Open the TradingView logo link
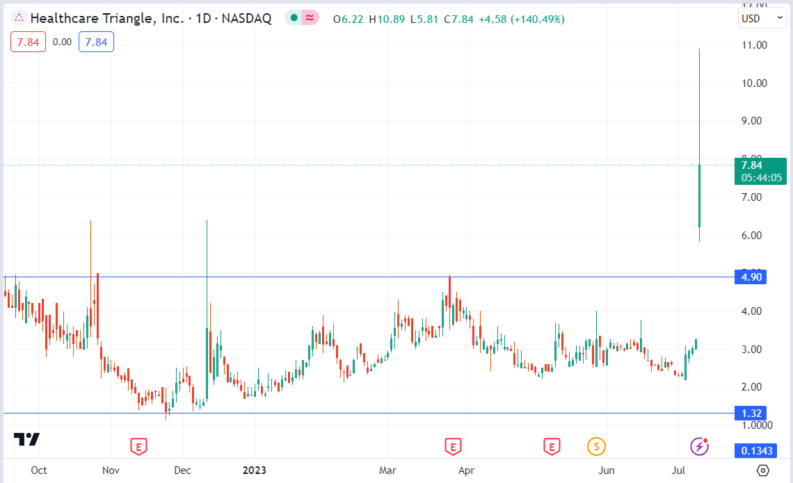The height and width of the screenshot is (483, 793). (26, 440)
